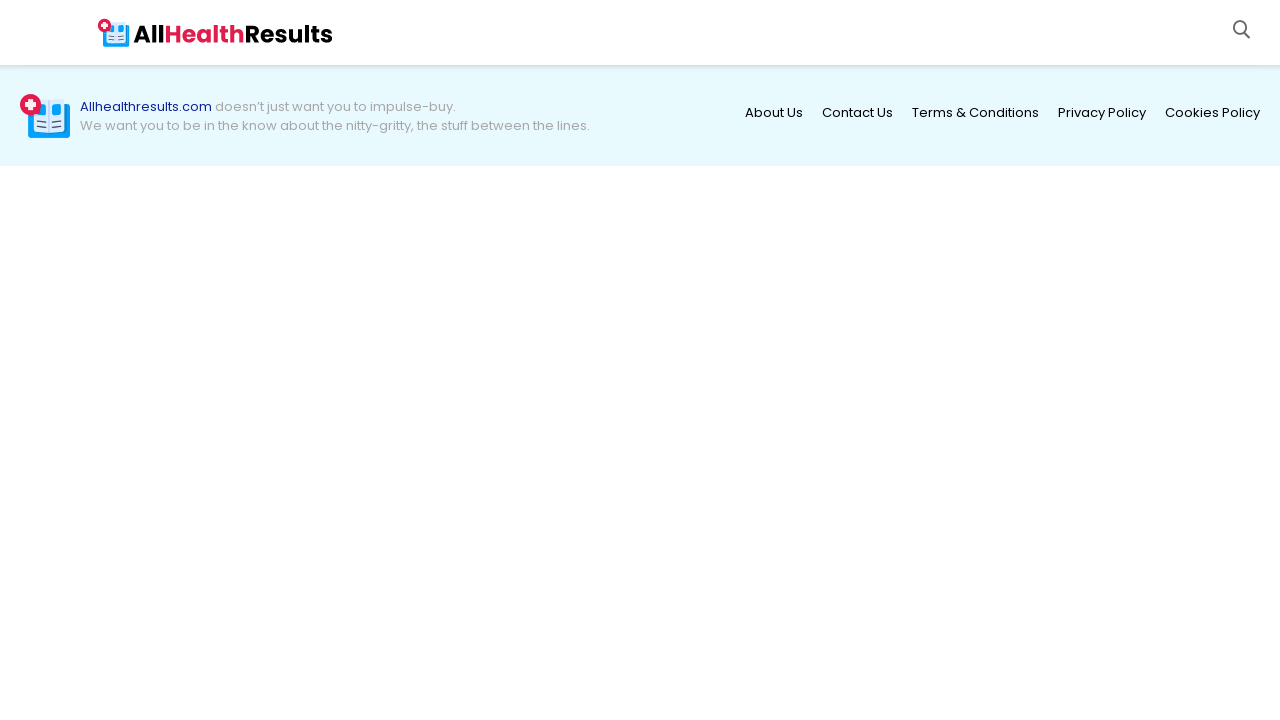This screenshot has width=1280, height=720.
Task: View the Terms & Conditions page
Action: coord(975,113)
